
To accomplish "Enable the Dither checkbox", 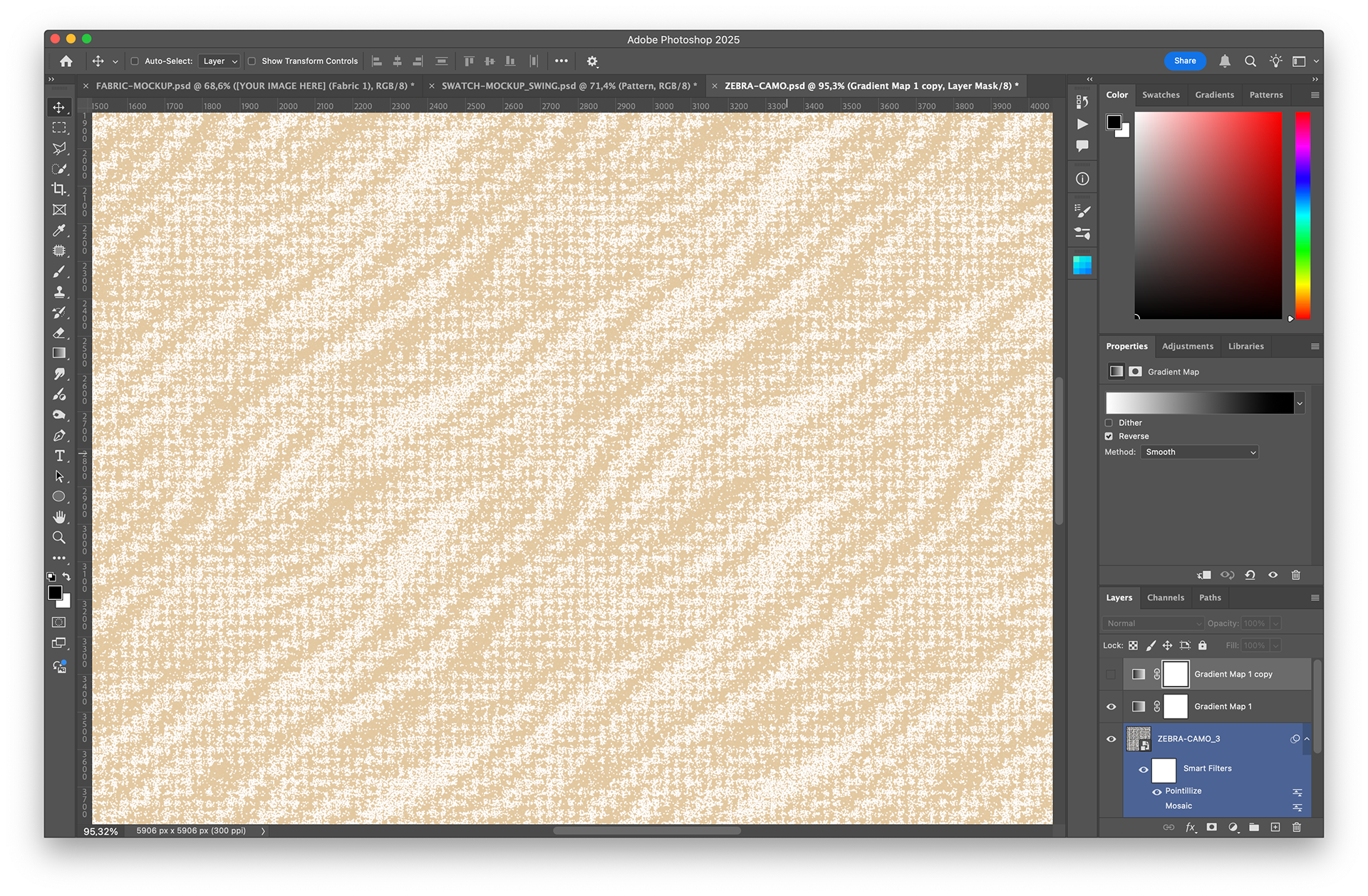I will click(x=1109, y=423).
